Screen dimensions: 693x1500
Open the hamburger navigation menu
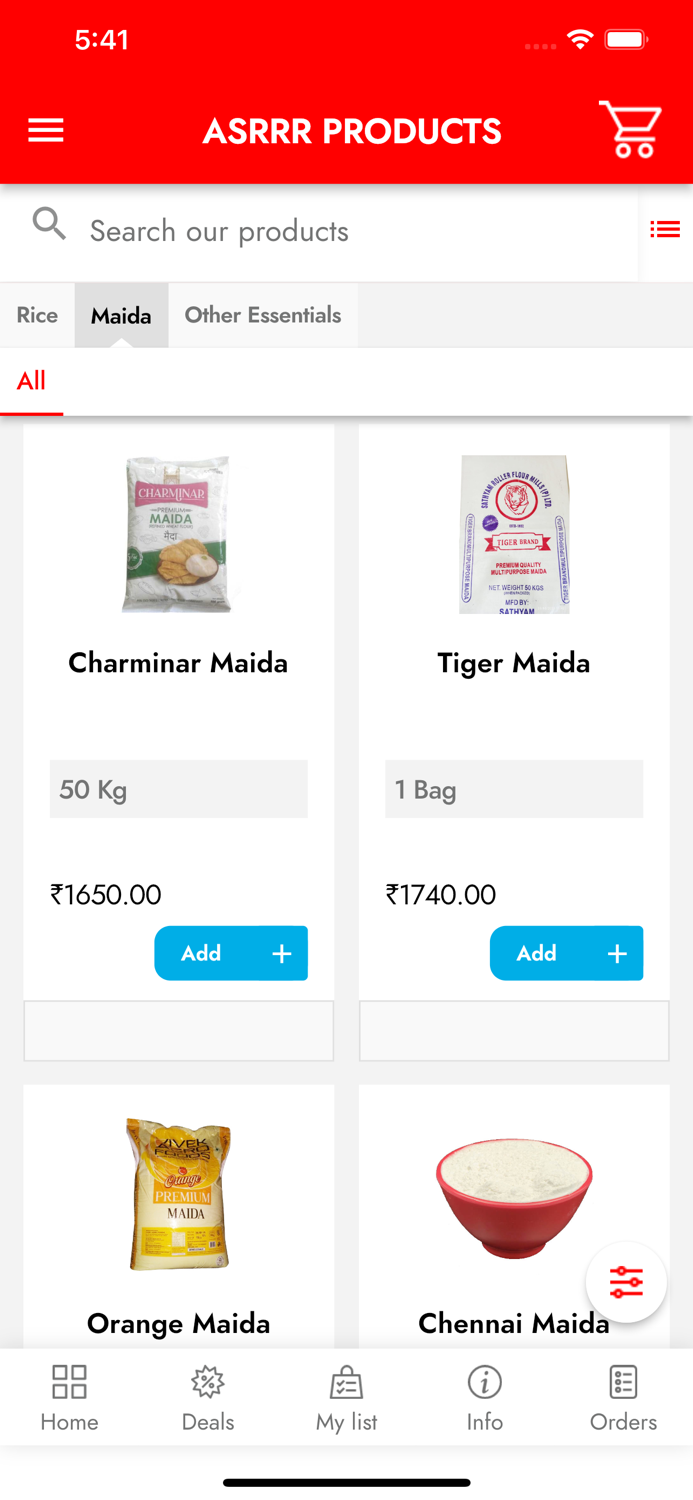click(x=45, y=130)
